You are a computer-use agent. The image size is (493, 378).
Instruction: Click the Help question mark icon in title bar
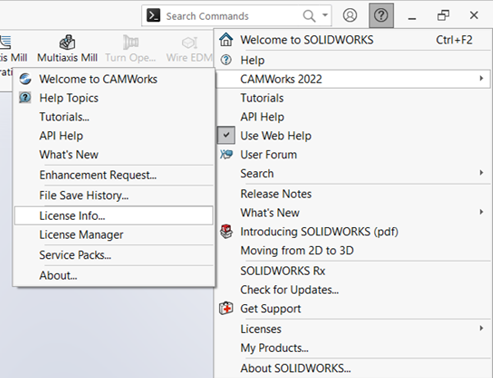click(381, 15)
